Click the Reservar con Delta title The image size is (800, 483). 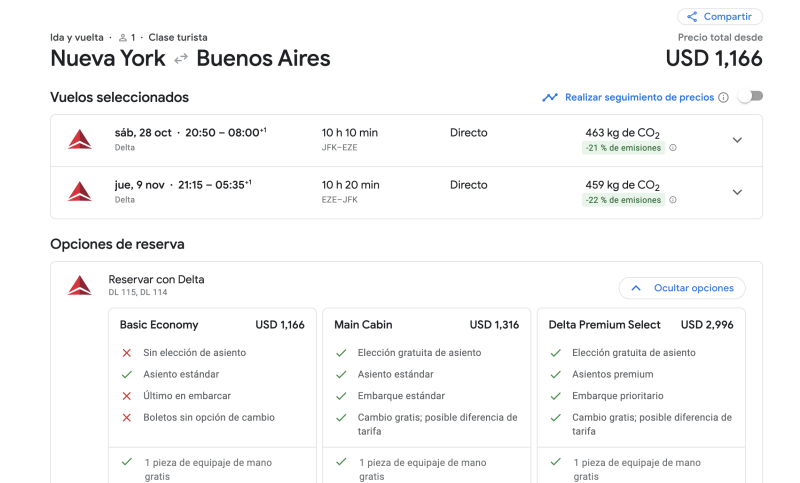[x=156, y=279]
